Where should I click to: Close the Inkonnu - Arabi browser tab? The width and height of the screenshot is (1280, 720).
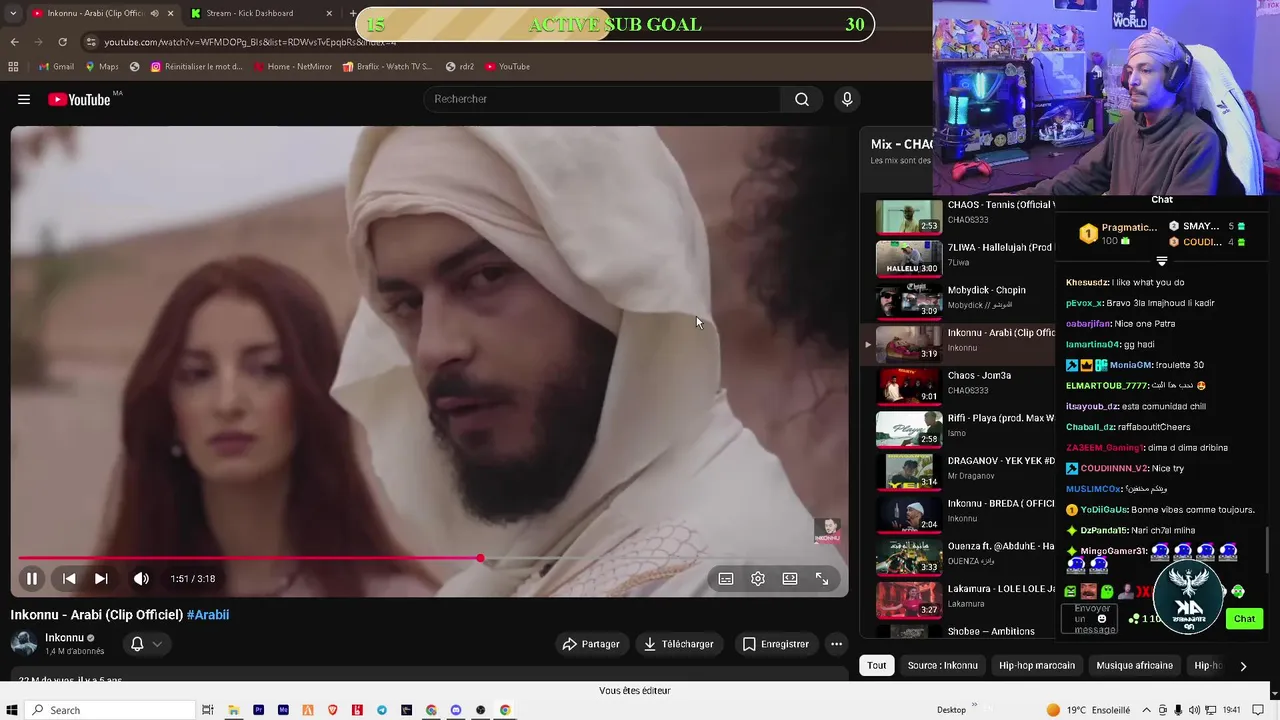point(170,13)
